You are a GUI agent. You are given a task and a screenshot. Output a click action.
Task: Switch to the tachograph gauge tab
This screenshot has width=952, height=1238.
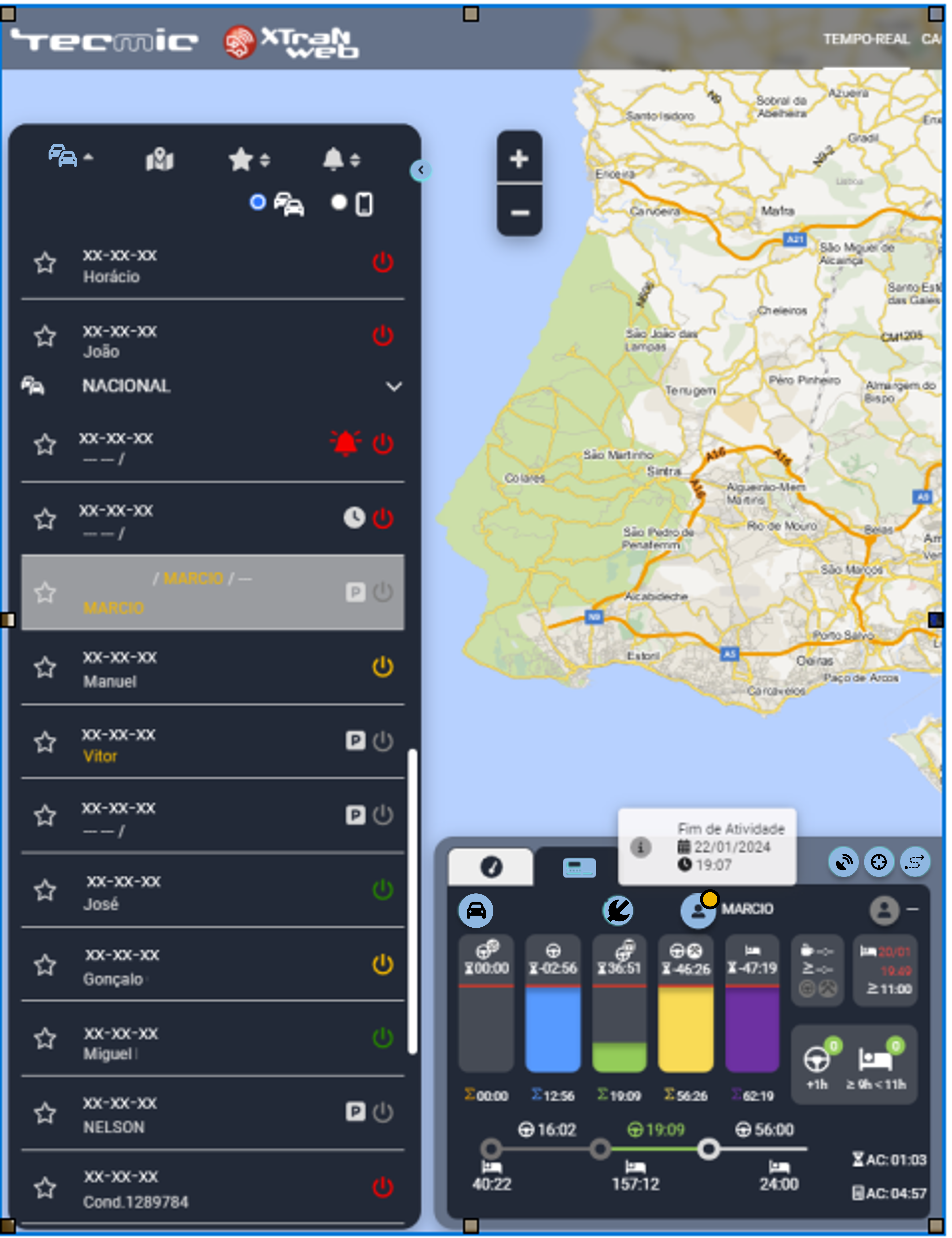[x=491, y=866]
